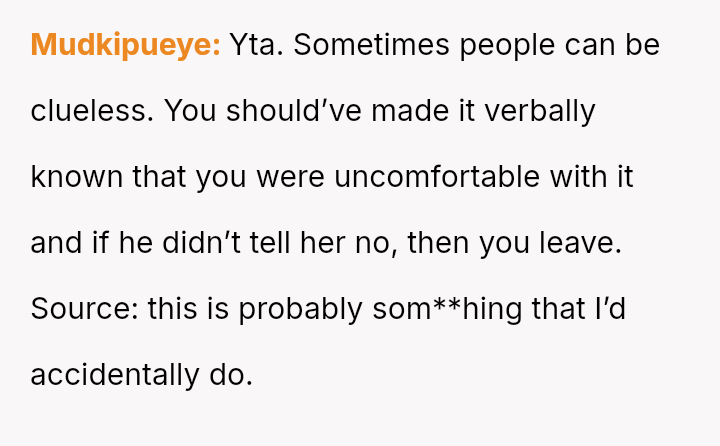Click the word "clueless" in the comment

(x=91, y=111)
